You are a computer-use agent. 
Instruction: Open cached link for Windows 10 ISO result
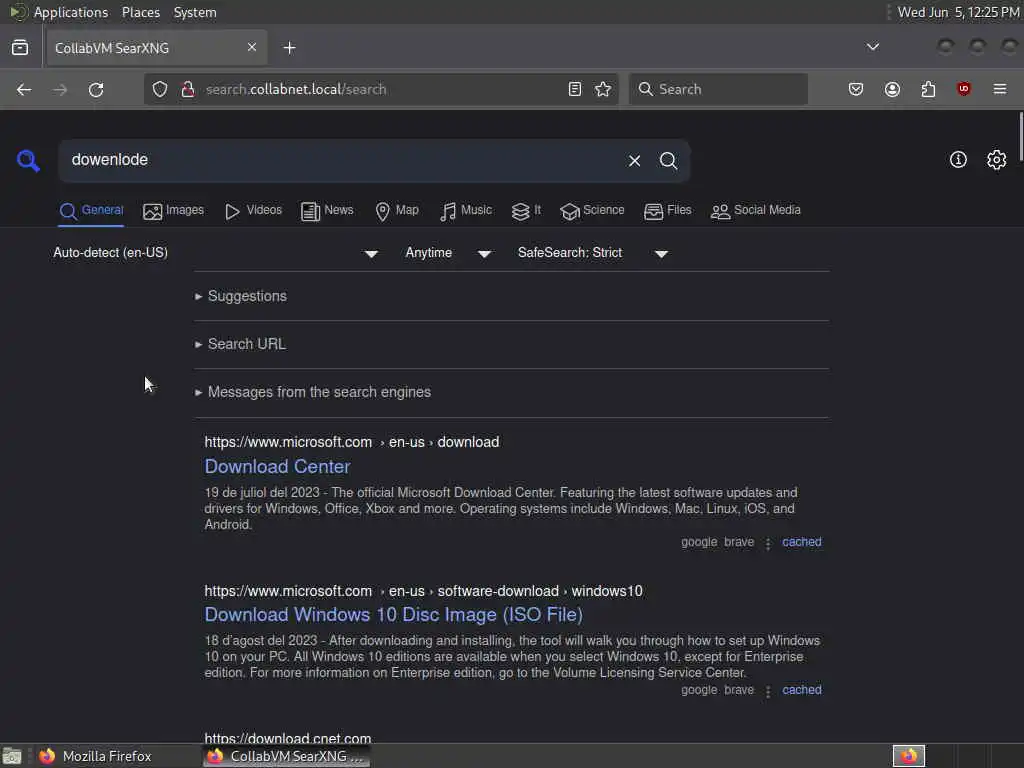coord(801,690)
